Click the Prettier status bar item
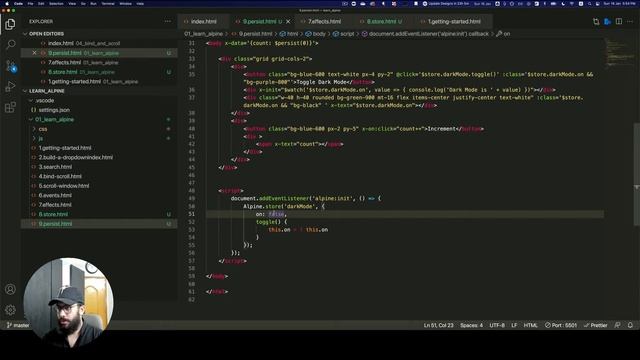This screenshot has height=360, width=640. pyautogui.click(x=596, y=325)
